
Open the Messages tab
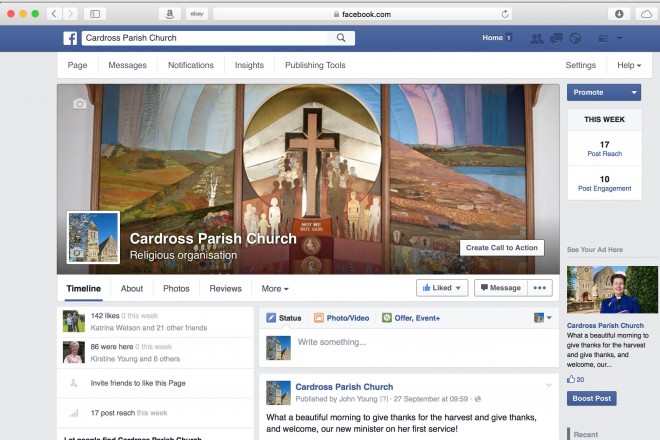(x=128, y=65)
